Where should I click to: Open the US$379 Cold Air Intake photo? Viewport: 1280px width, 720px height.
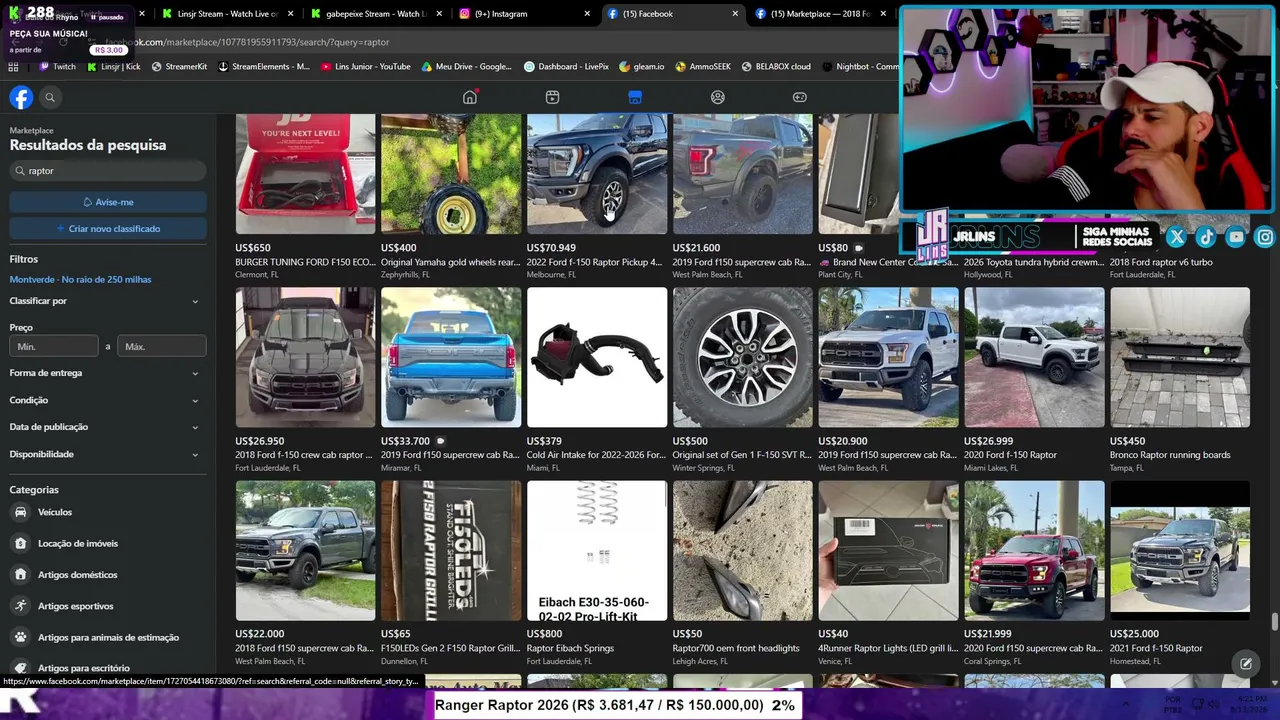pyautogui.click(x=597, y=357)
